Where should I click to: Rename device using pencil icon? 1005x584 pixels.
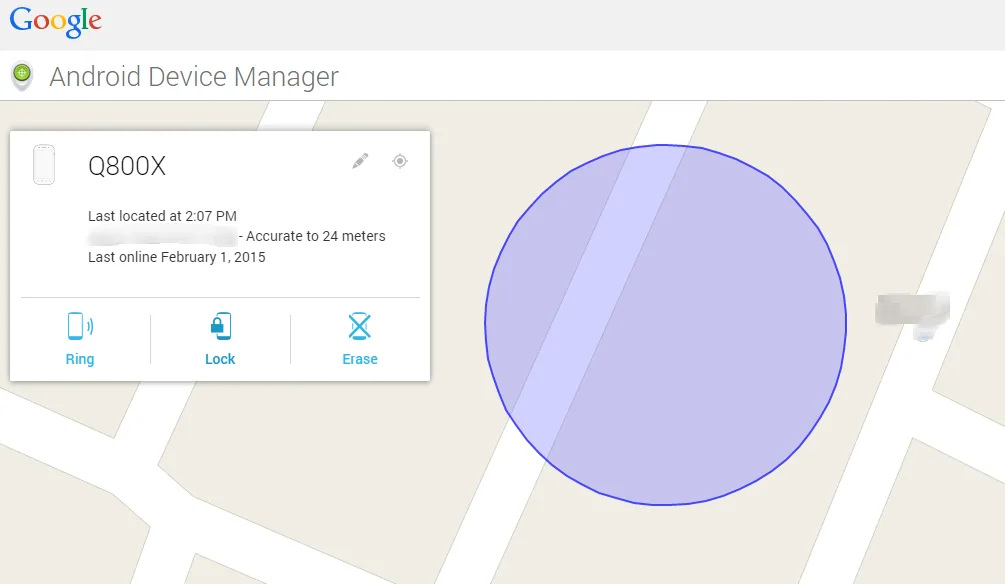coord(360,161)
